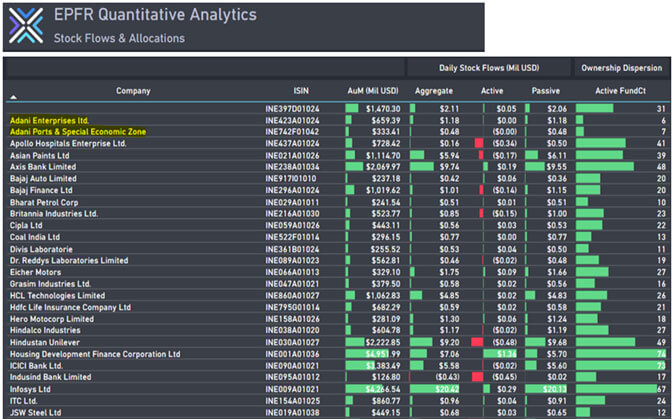
Task: Select Hero Motocorp Limited row
Action: (x=338, y=319)
